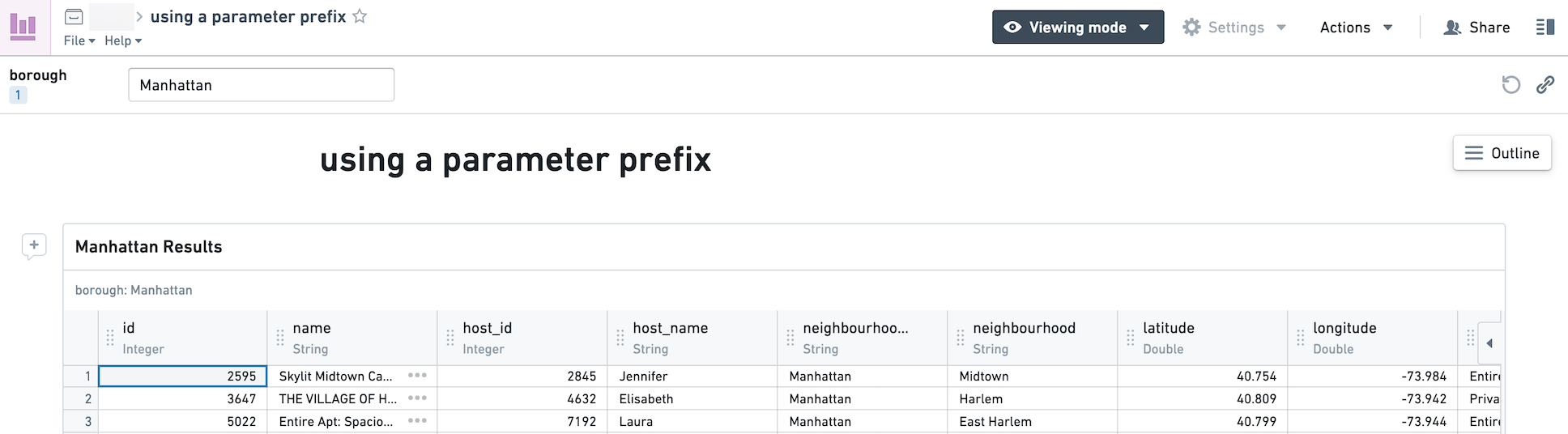Open the Outline panel button
The image size is (1568, 434).
tap(1502, 153)
